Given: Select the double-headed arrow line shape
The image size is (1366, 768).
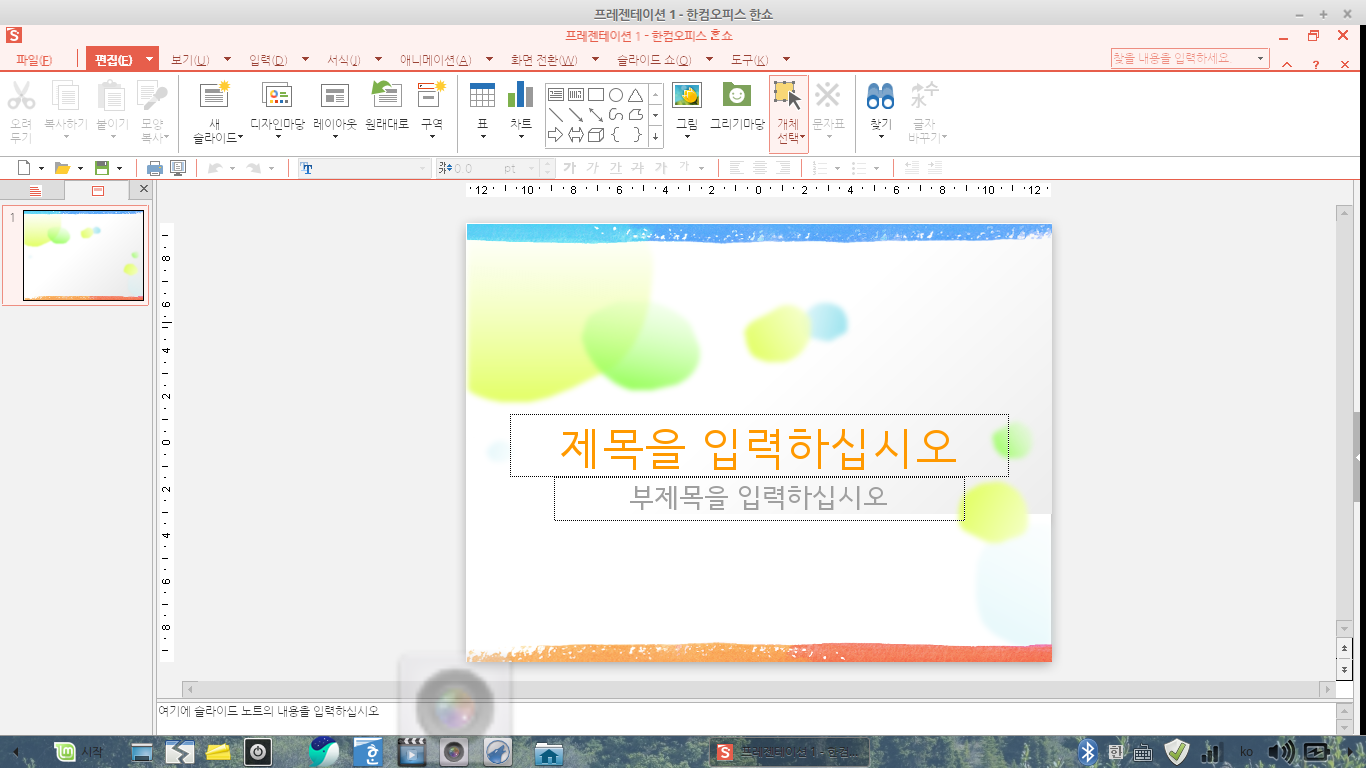Looking at the screenshot, I should click(596, 115).
